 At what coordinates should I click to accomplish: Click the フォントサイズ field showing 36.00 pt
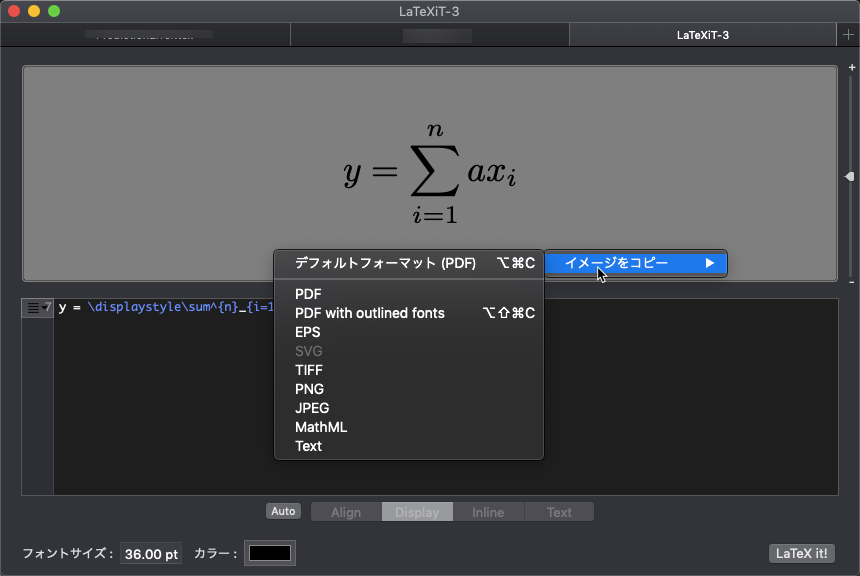pos(151,554)
